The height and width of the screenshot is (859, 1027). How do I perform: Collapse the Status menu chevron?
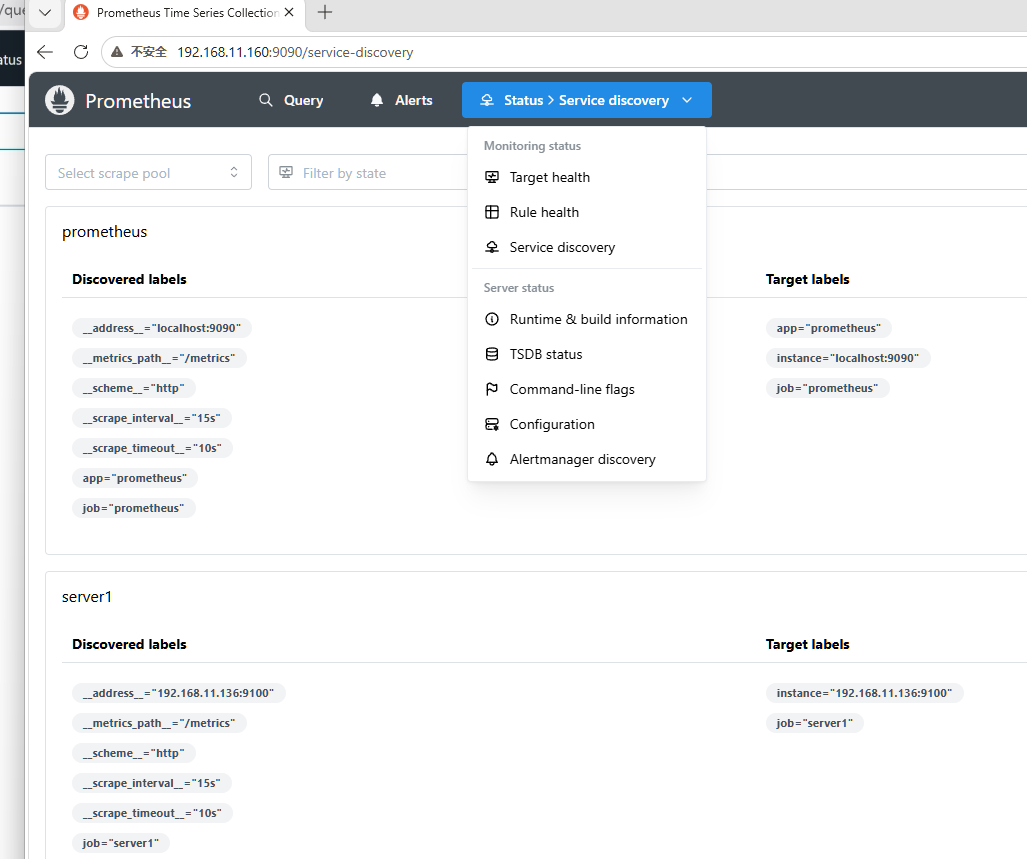tap(687, 100)
